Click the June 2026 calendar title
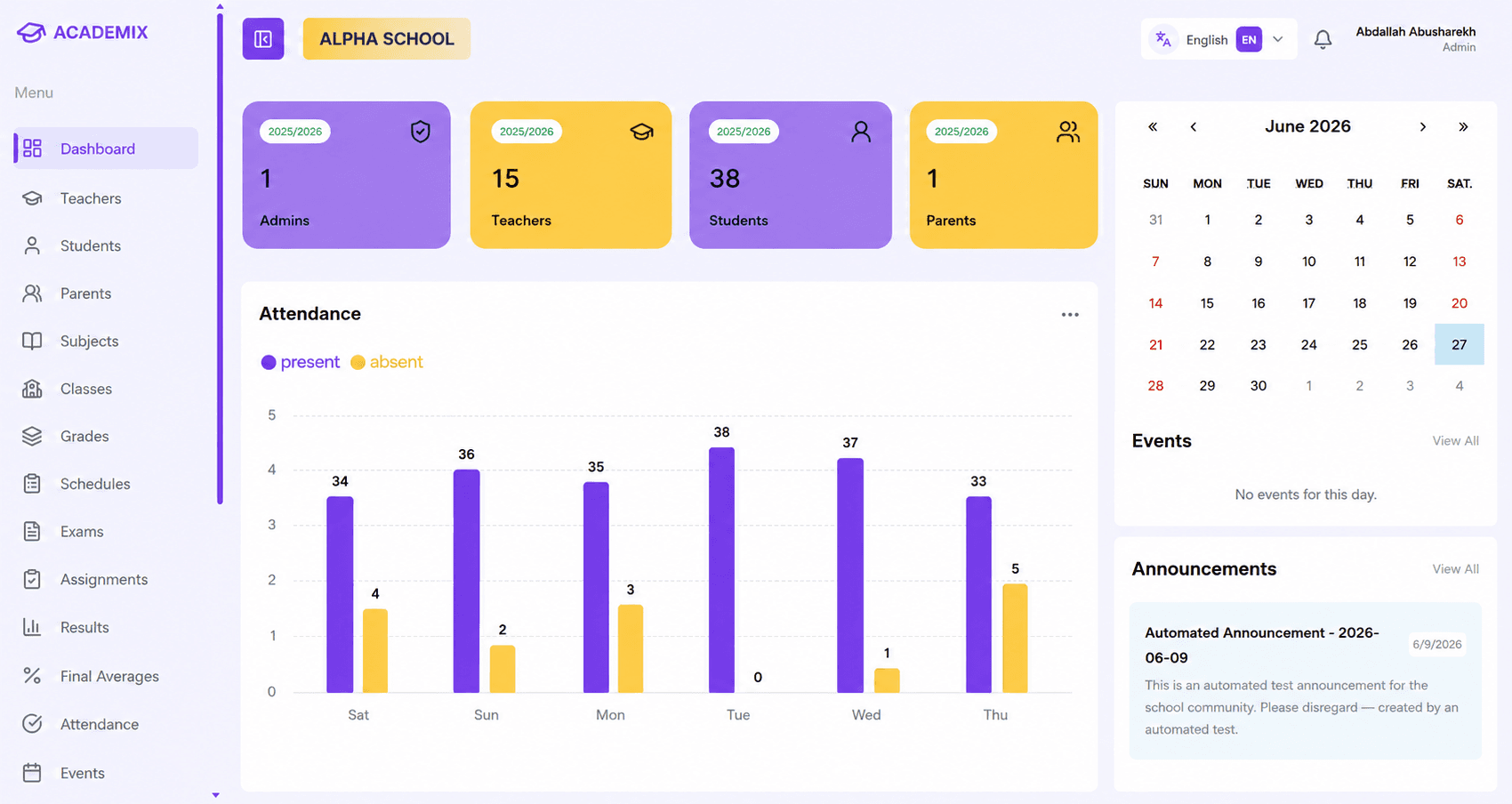The width and height of the screenshot is (1512, 804). pos(1307,126)
